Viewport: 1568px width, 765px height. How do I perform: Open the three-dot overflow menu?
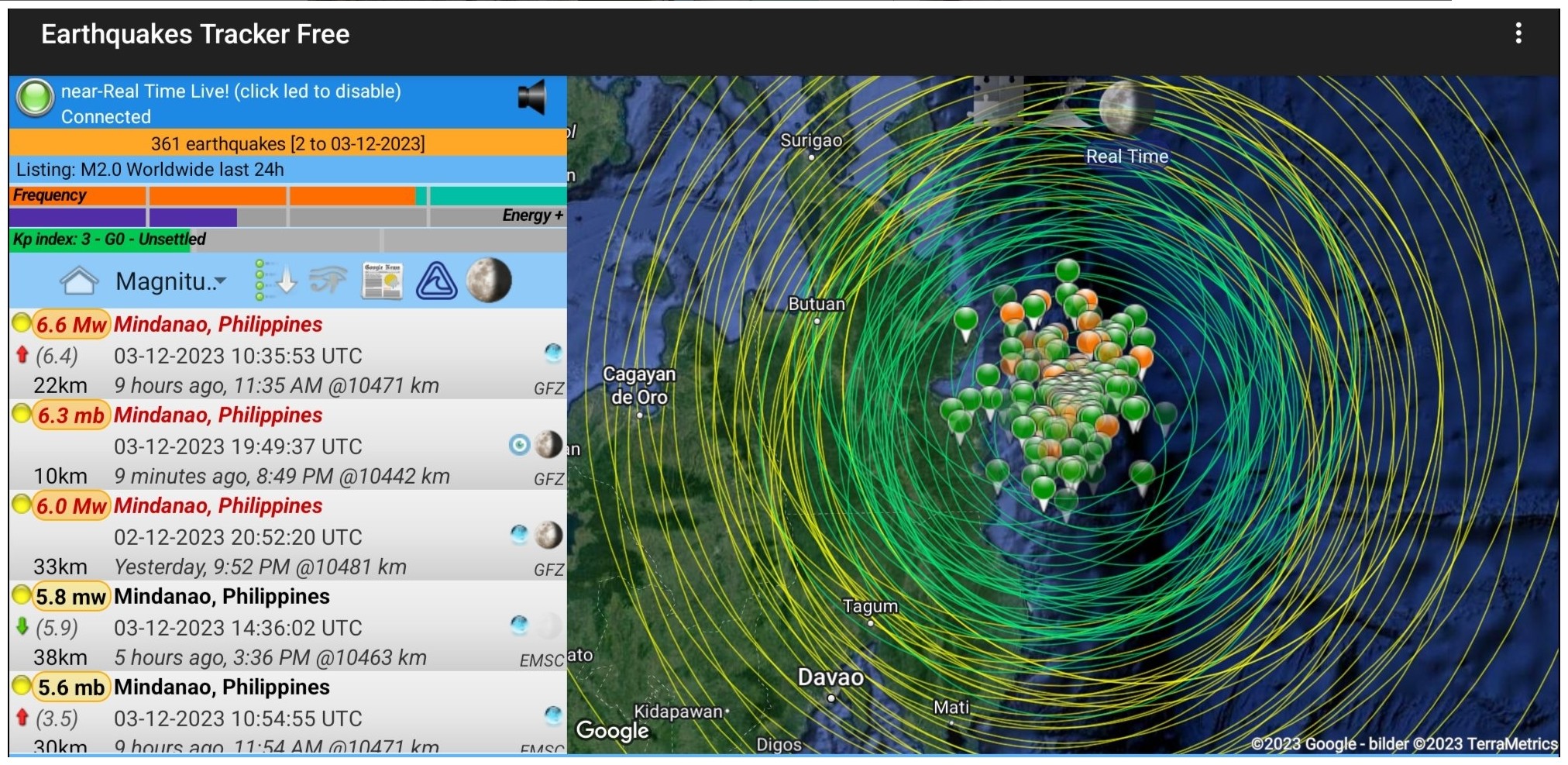1518,33
